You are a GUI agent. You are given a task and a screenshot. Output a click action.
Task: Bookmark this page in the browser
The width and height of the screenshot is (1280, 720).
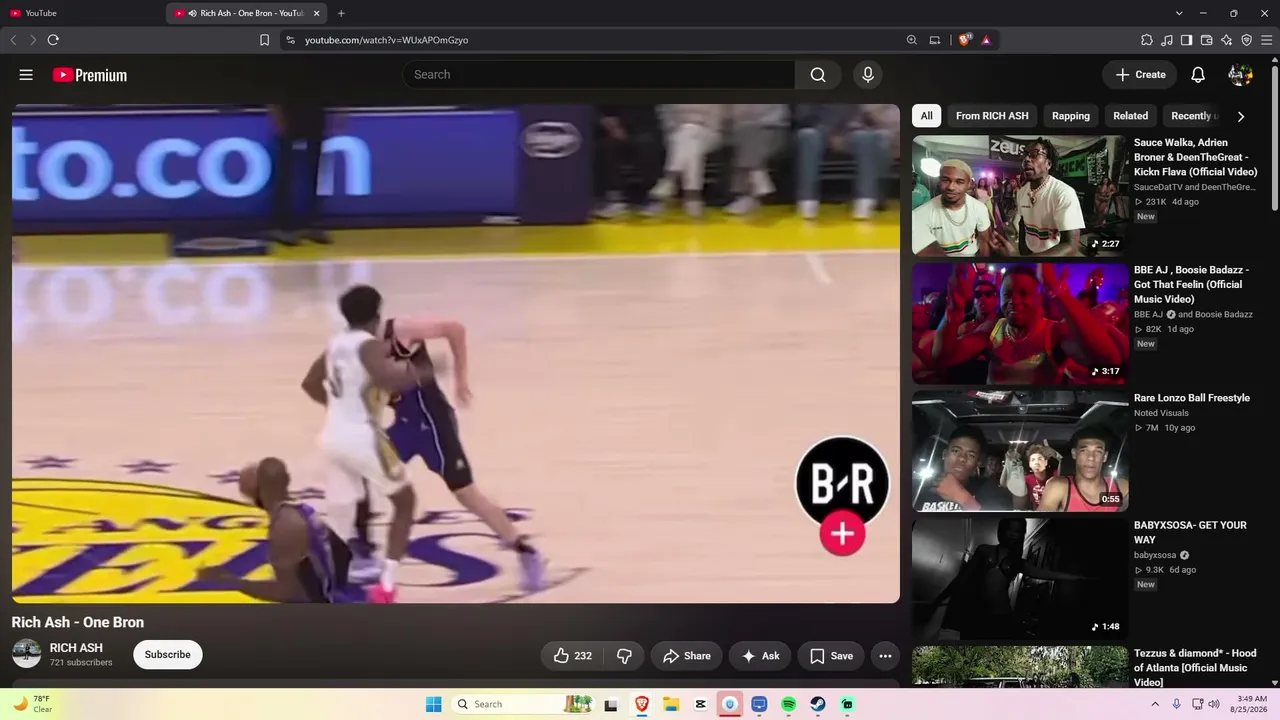pos(264,40)
